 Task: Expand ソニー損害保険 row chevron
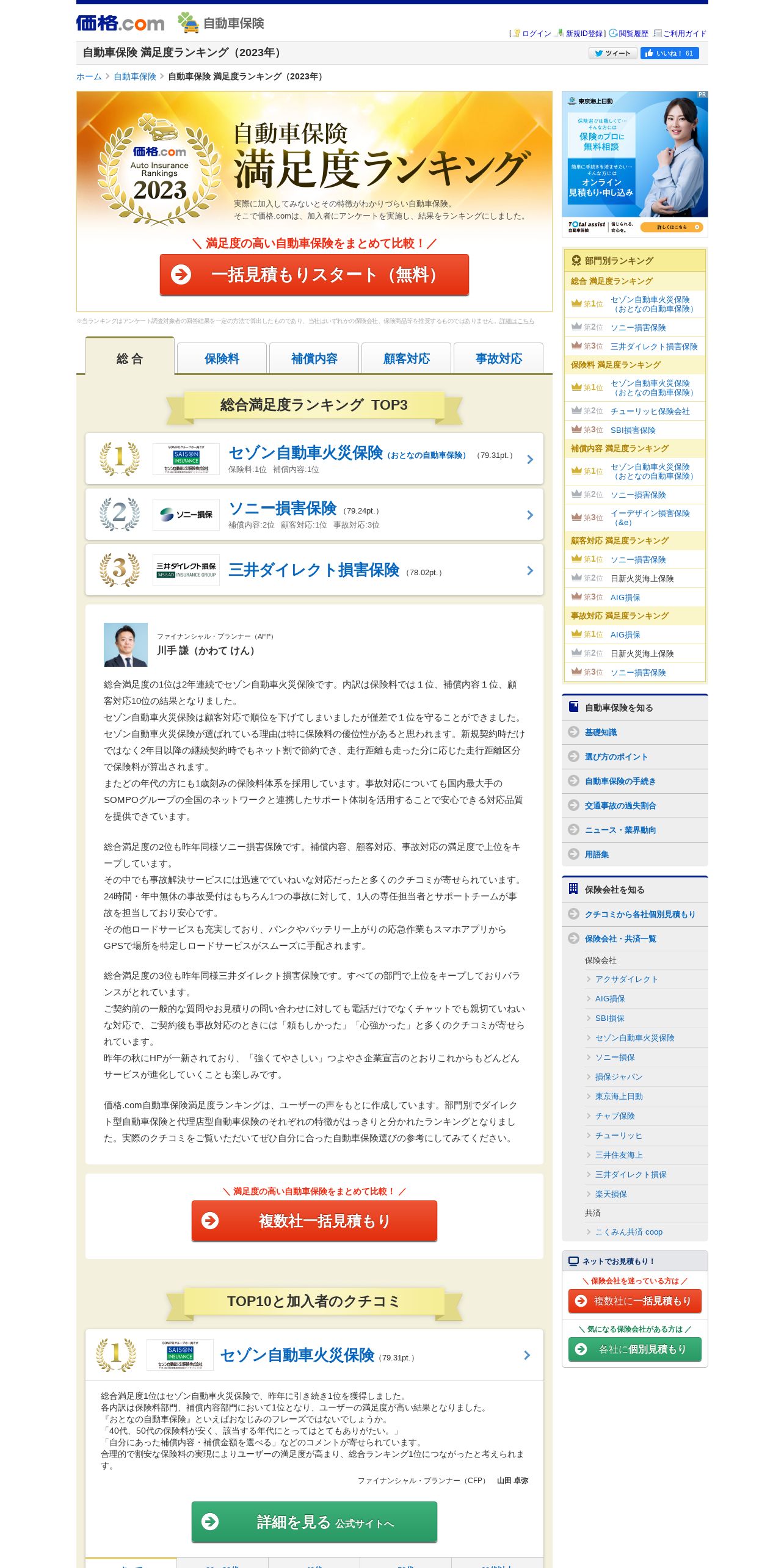(530, 515)
